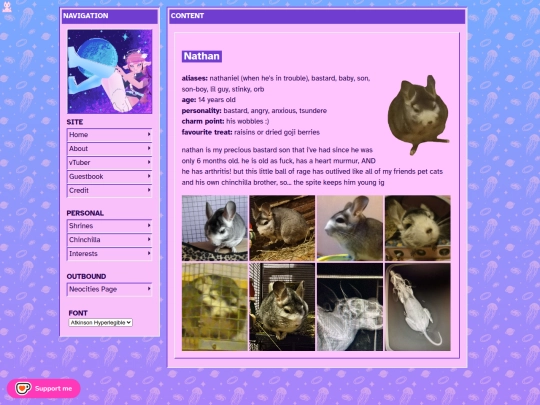
Task: Select the Chinchilla menu item
Action: 110,240
